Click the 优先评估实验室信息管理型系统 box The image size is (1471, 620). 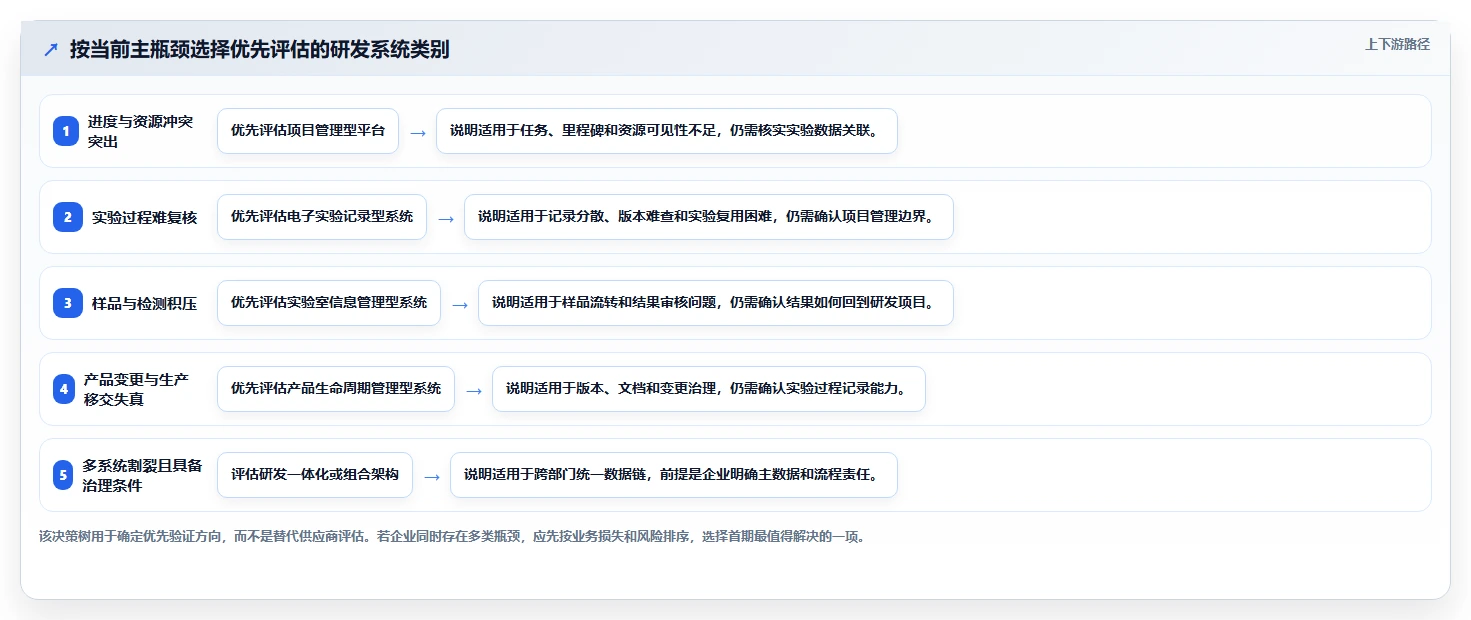pos(329,303)
